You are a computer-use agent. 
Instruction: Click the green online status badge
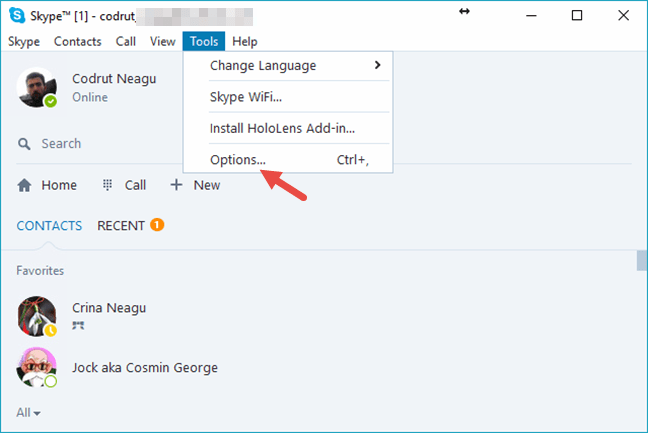(51, 101)
